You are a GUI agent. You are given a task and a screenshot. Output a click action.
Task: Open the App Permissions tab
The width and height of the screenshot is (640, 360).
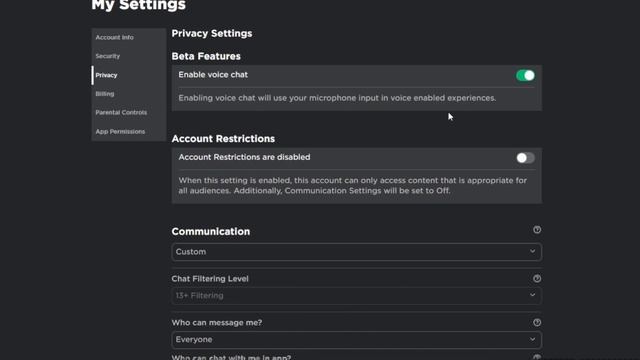(x=129, y=131)
